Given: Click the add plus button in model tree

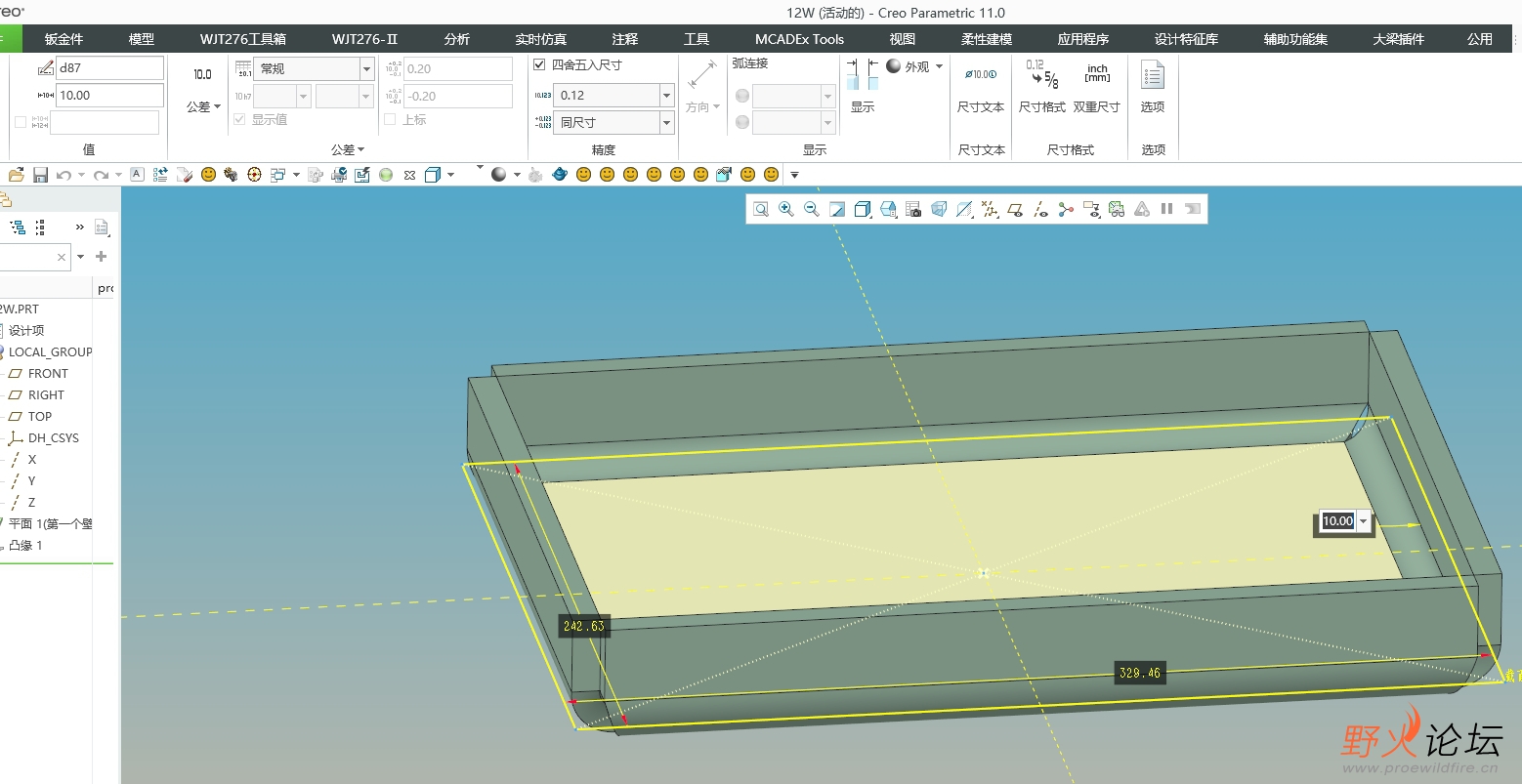Looking at the screenshot, I should 101,257.
